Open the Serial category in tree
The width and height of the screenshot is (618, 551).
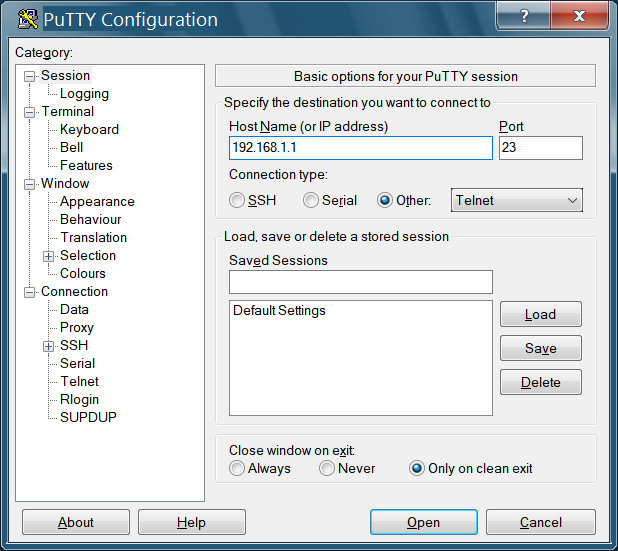[x=77, y=363]
